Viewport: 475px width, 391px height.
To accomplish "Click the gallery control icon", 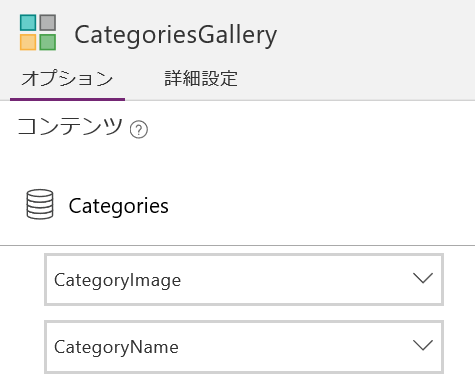I will 38,32.
